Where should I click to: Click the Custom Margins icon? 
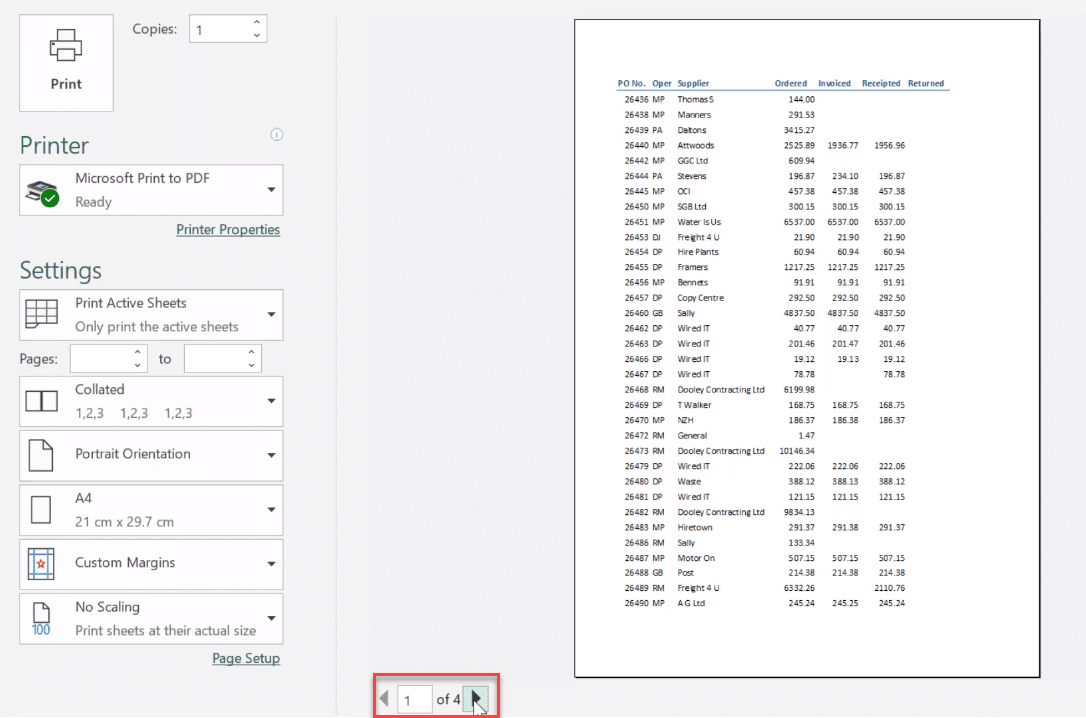coord(41,564)
